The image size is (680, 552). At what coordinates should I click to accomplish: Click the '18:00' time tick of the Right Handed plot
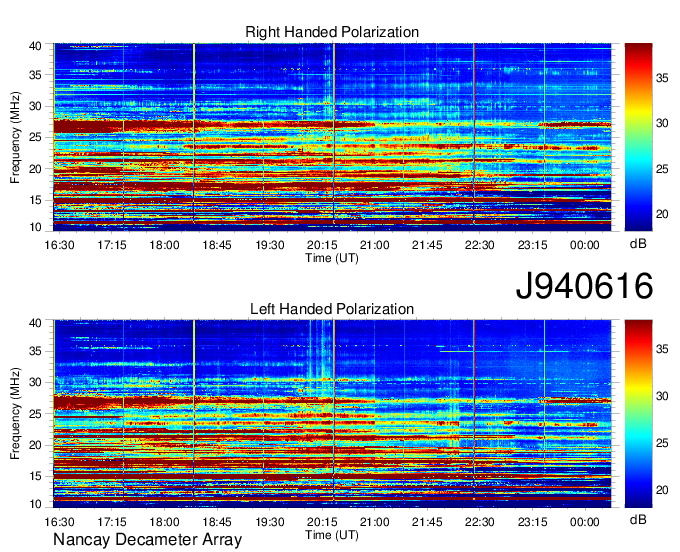coord(164,245)
